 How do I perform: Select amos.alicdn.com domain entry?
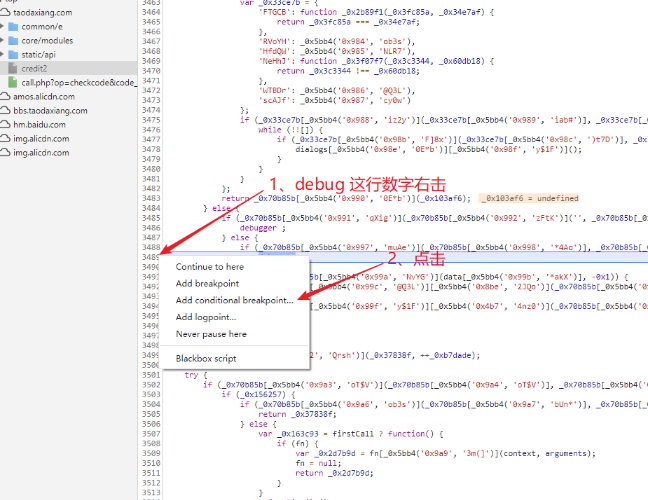coord(44,97)
